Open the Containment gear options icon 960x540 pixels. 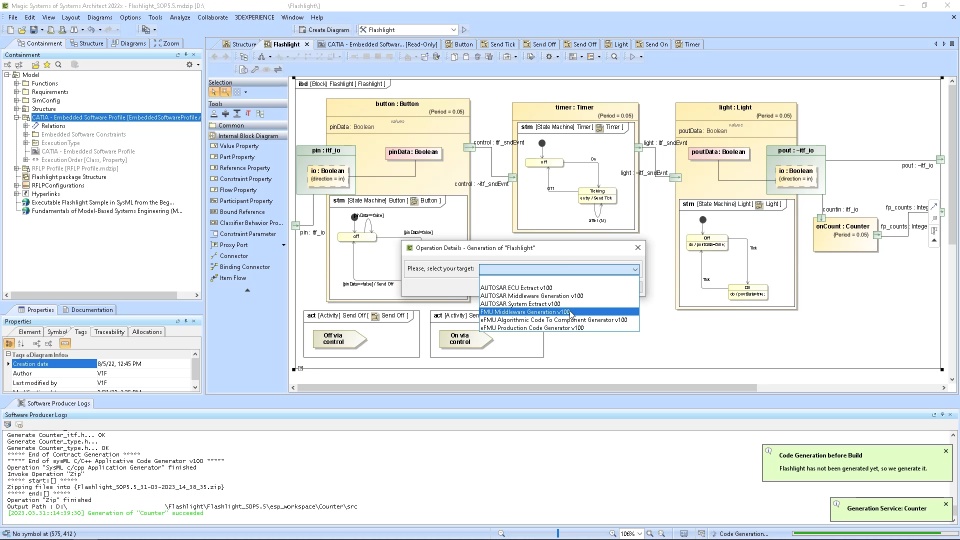tap(190, 64)
